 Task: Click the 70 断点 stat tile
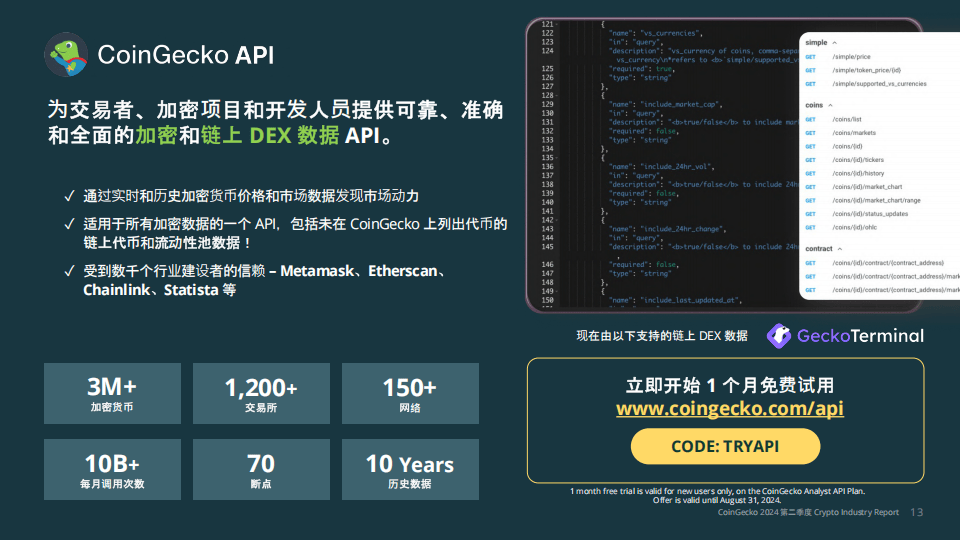(261, 470)
